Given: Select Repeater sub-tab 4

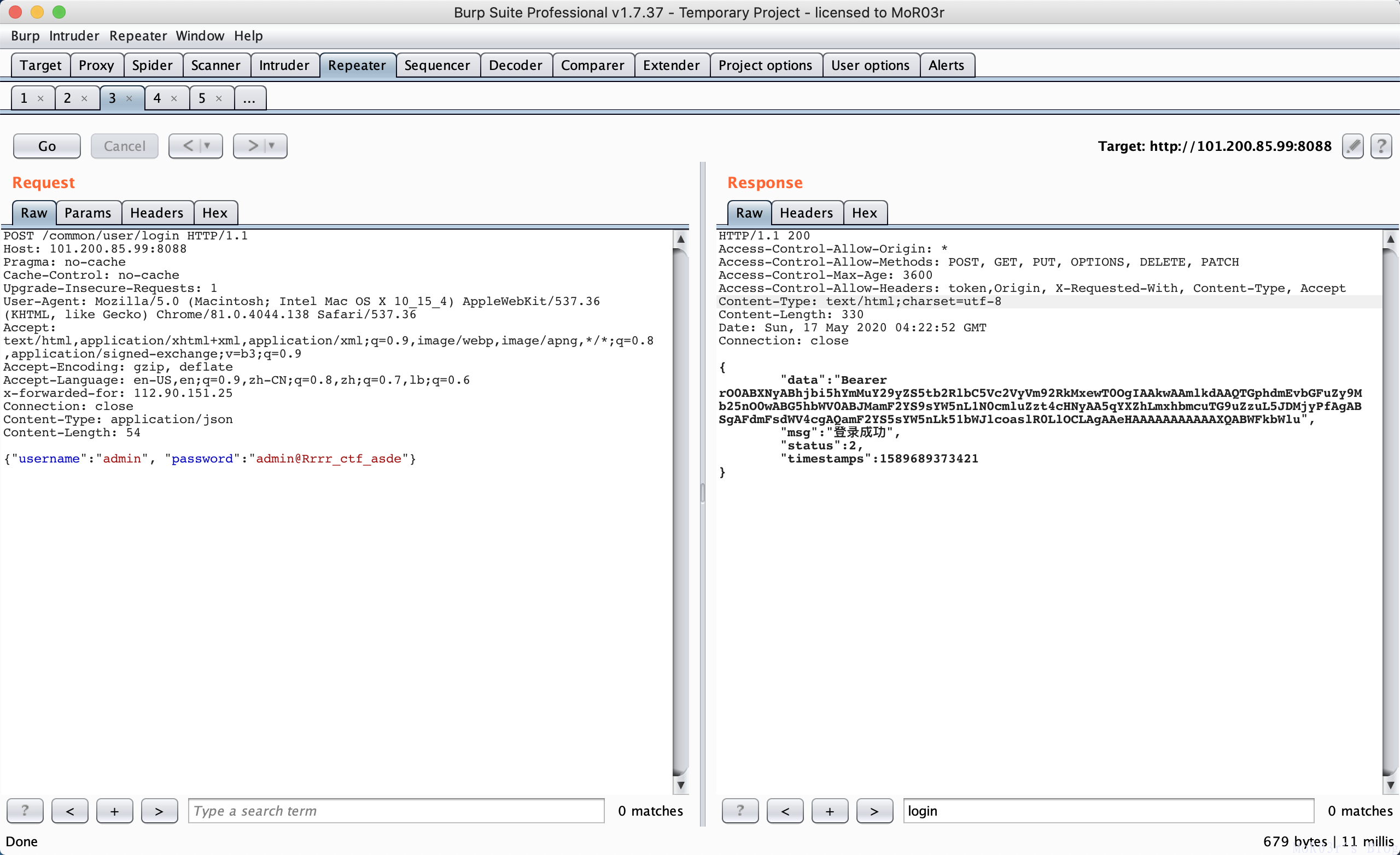Looking at the screenshot, I should [x=157, y=98].
